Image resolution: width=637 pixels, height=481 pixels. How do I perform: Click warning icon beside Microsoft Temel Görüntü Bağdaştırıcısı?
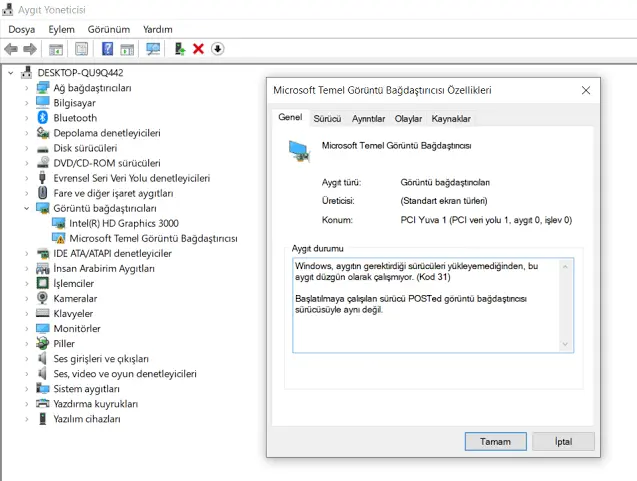(58, 238)
